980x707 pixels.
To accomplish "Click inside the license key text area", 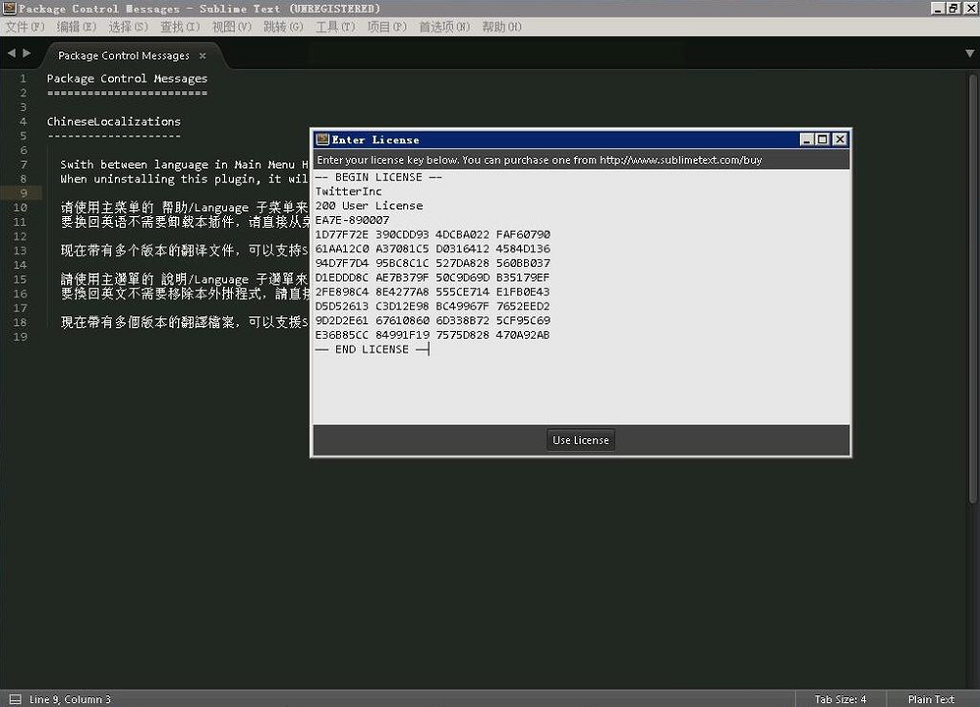I will (x=581, y=297).
